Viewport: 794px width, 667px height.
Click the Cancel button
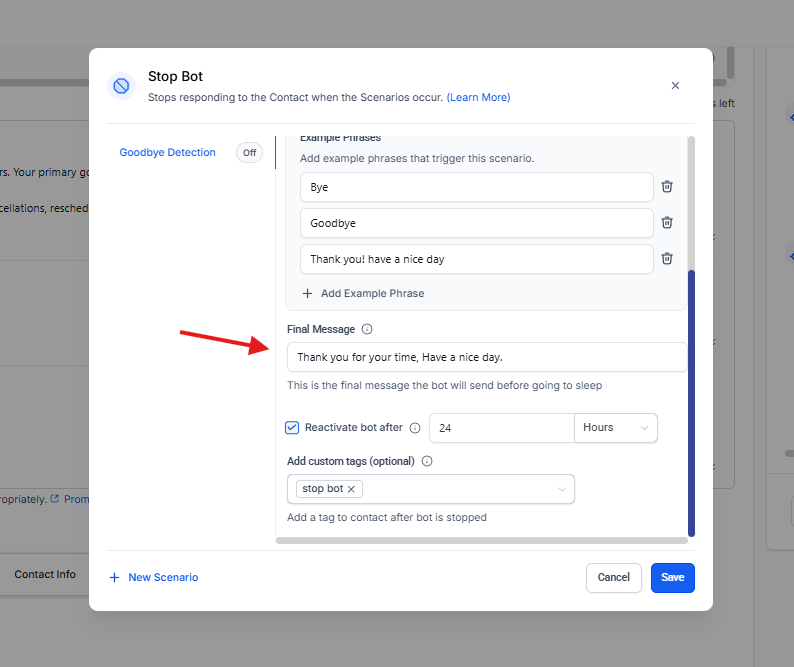click(613, 577)
